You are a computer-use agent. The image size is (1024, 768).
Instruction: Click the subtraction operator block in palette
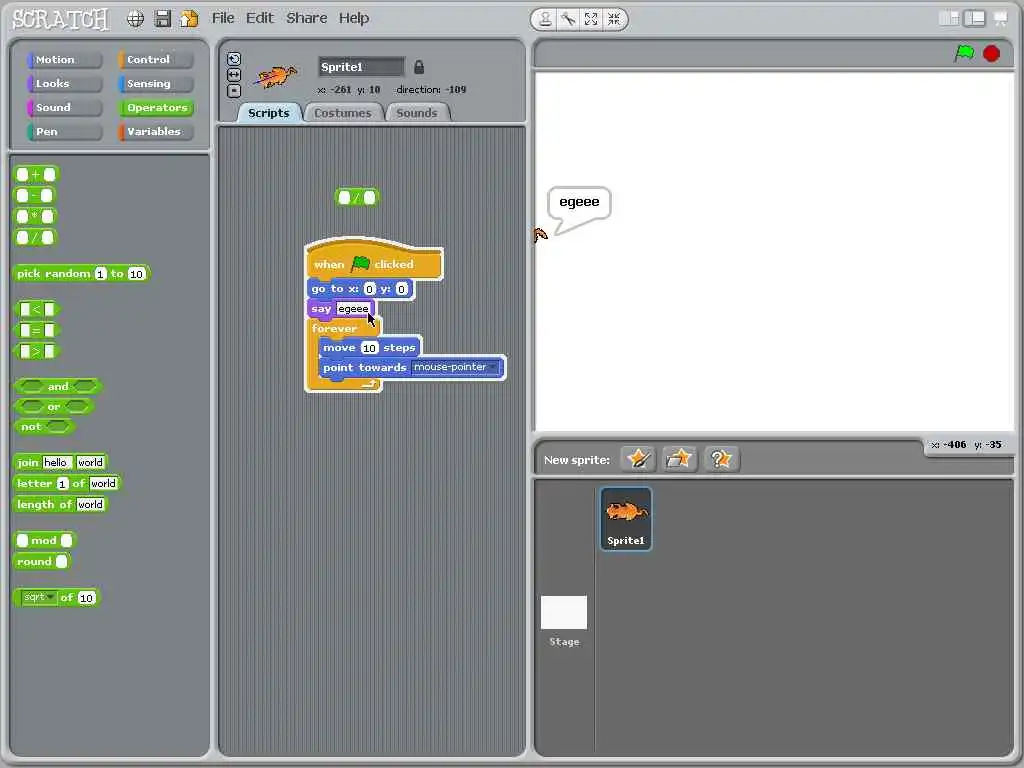(35, 195)
